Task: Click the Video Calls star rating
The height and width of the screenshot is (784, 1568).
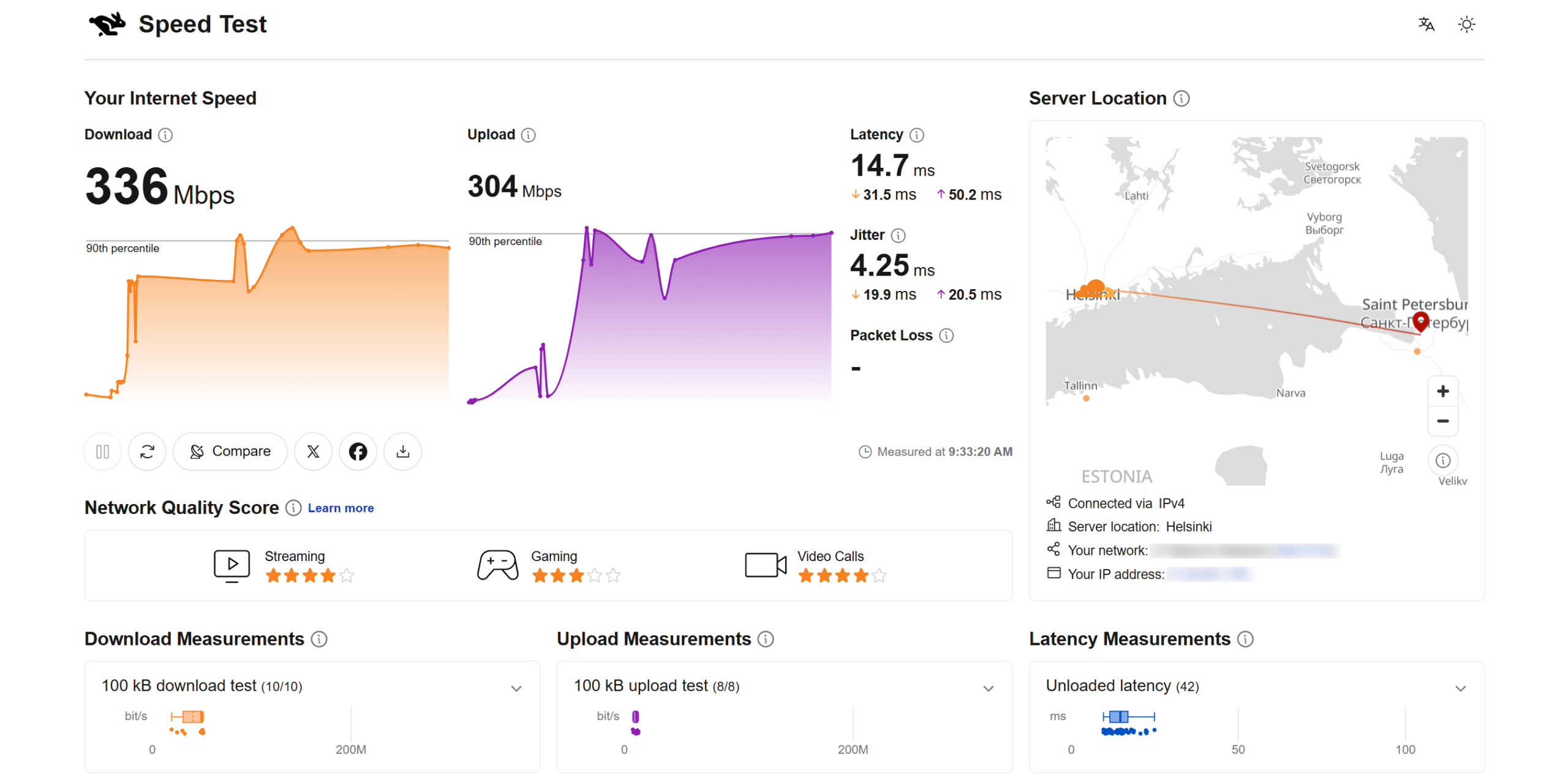Action: [x=842, y=575]
